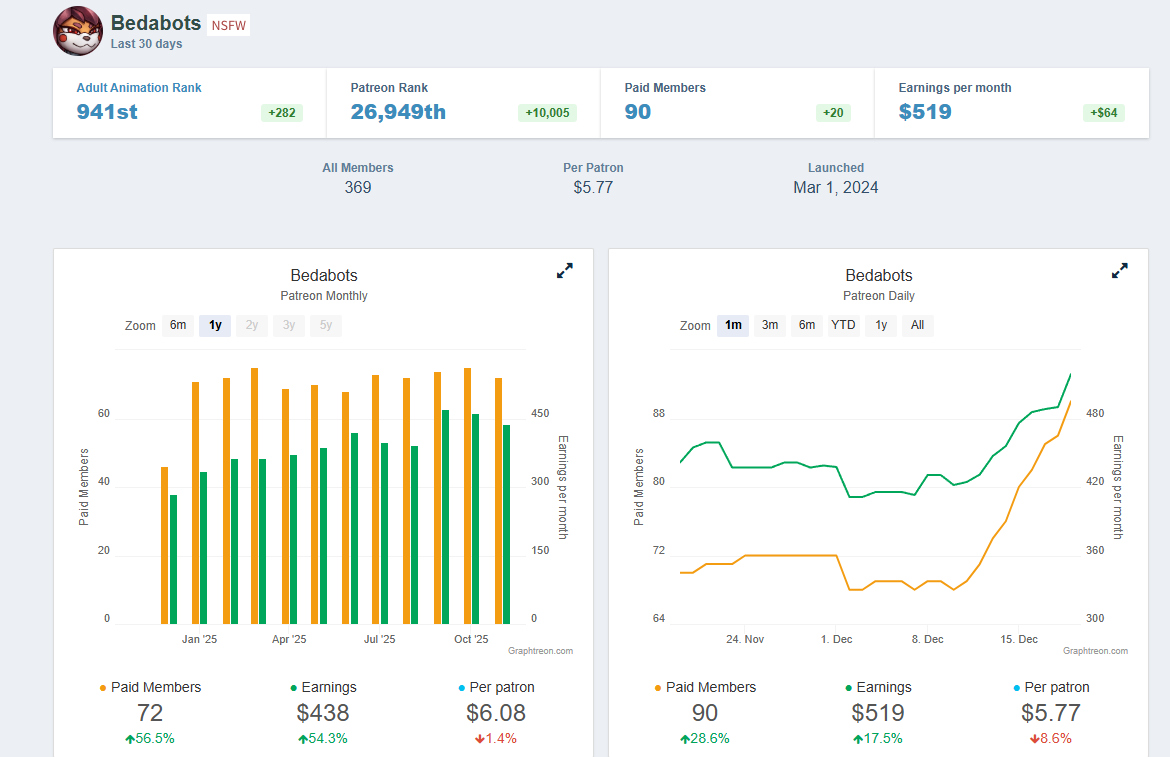Toggle Per patron series in daily chart legend
The height and width of the screenshot is (757, 1170).
point(1051,687)
